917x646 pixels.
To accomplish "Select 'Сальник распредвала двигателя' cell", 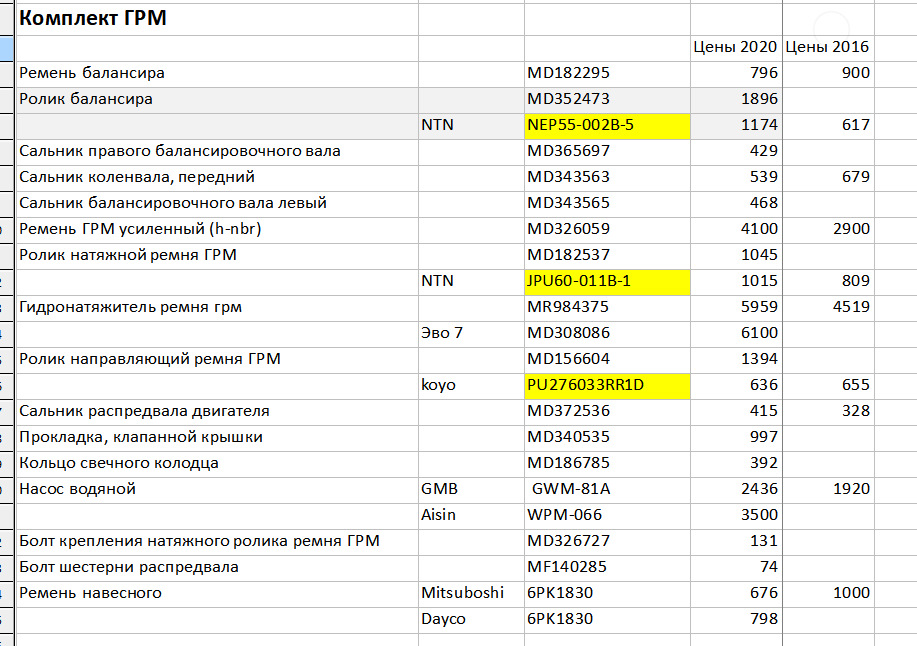I will point(217,412).
